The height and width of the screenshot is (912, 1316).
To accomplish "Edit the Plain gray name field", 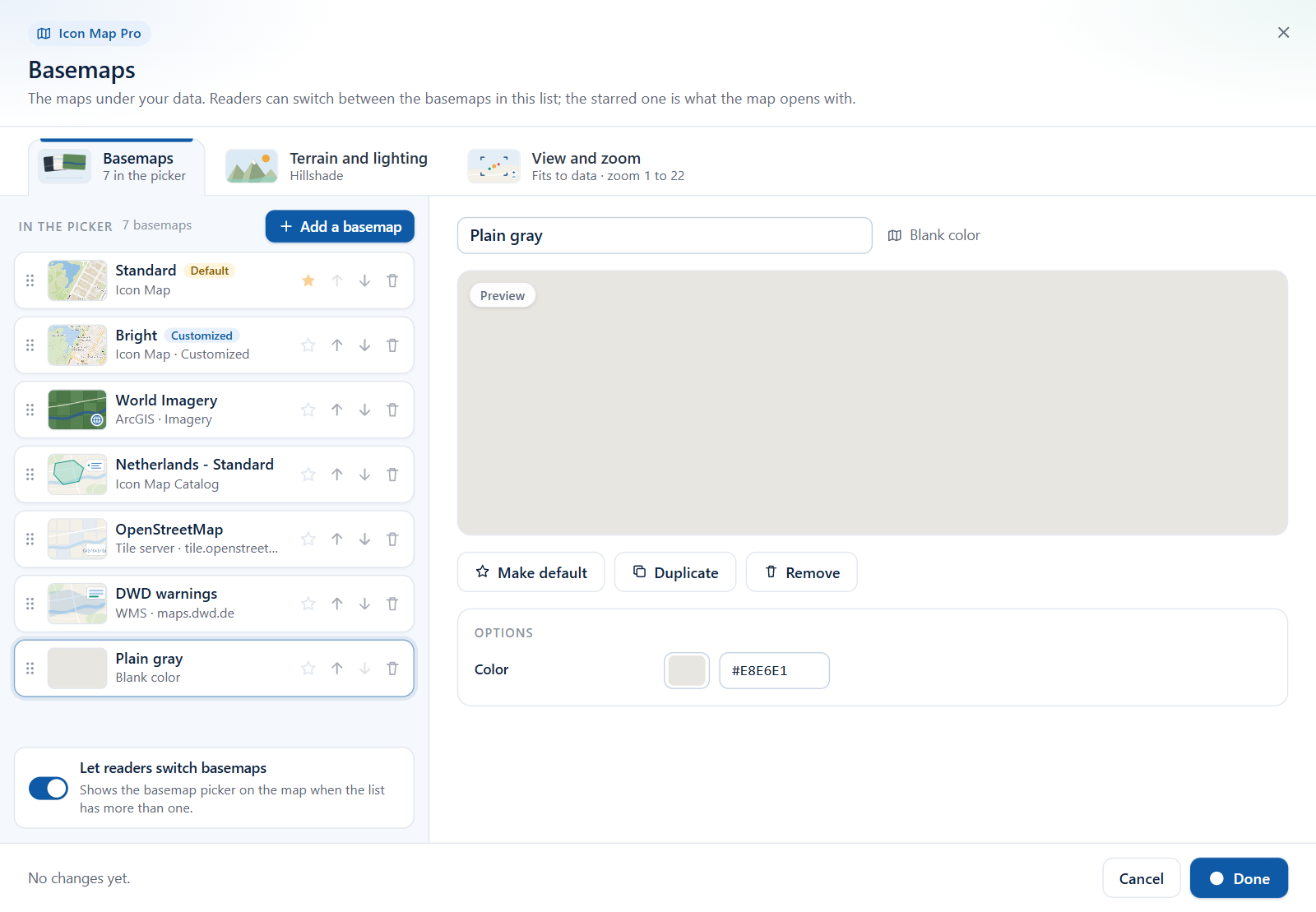I will coord(665,235).
